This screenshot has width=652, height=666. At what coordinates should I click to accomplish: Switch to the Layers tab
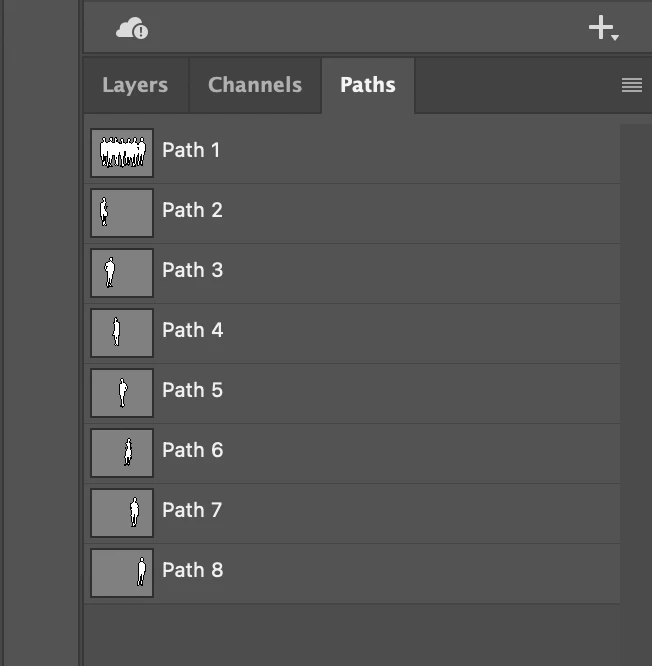135,85
